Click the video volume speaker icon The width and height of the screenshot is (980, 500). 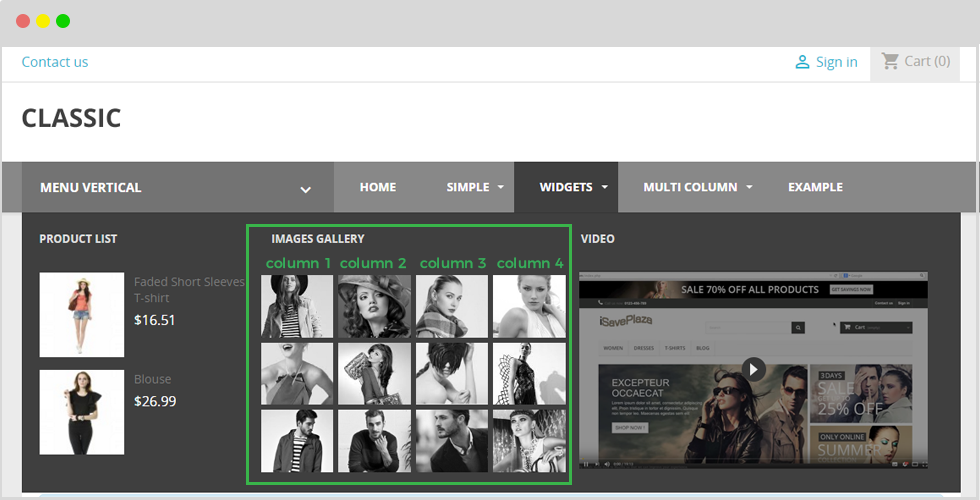click(x=607, y=464)
